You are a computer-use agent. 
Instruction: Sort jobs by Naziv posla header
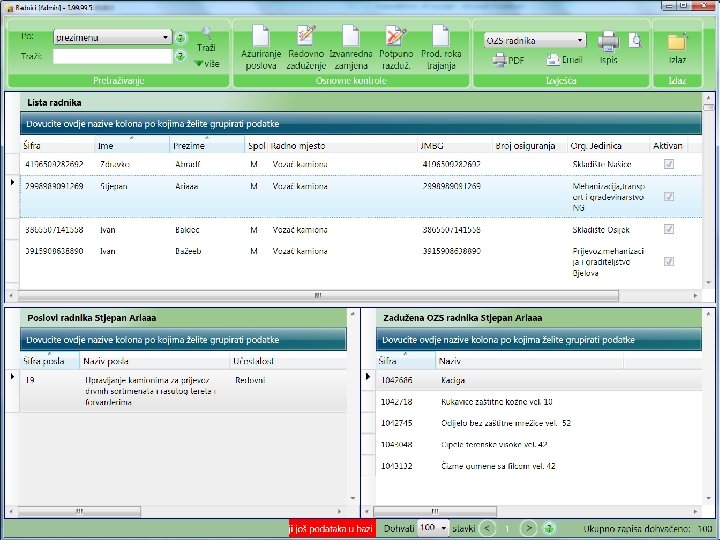click(x=154, y=361)
